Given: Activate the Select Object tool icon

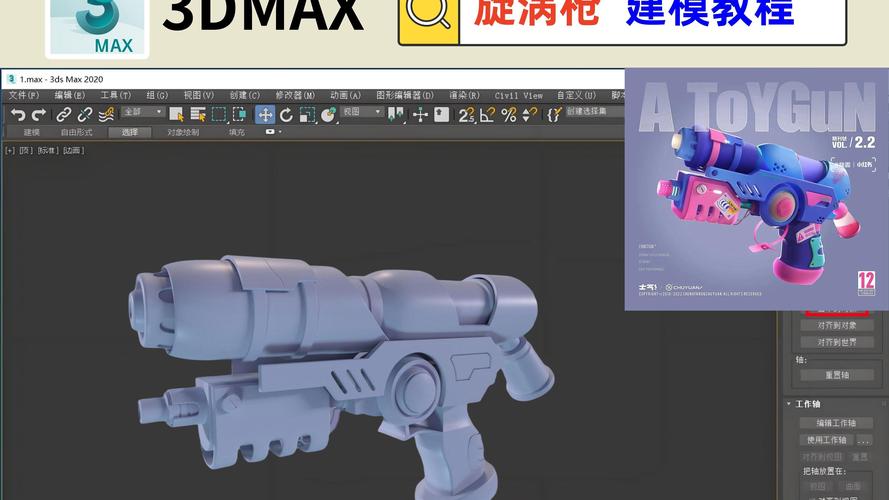Looking at the screenshot, I should click(x=176, y=115).
